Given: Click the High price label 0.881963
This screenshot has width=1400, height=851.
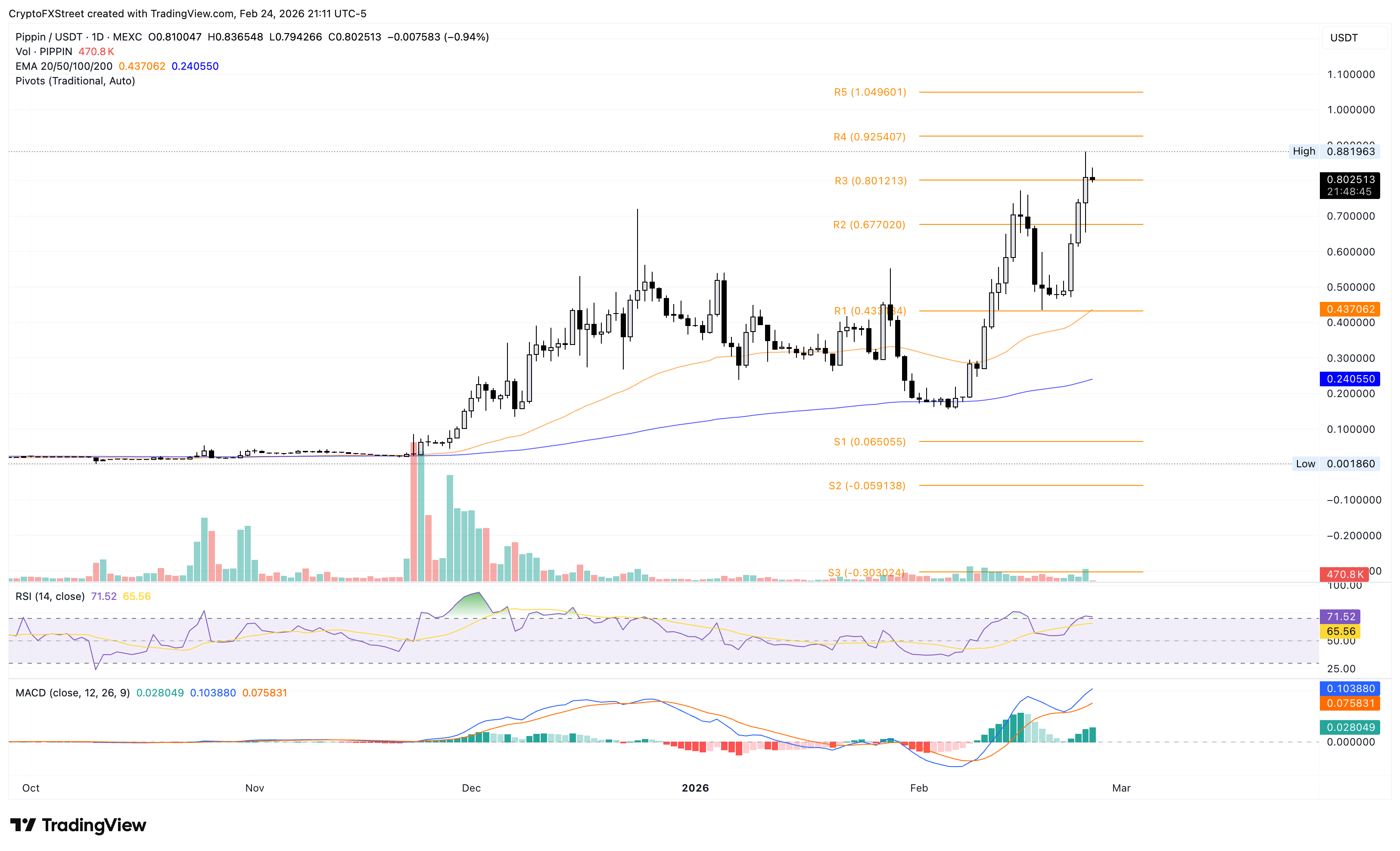Looking at the screenshot, I should (x=1350, y=151).
